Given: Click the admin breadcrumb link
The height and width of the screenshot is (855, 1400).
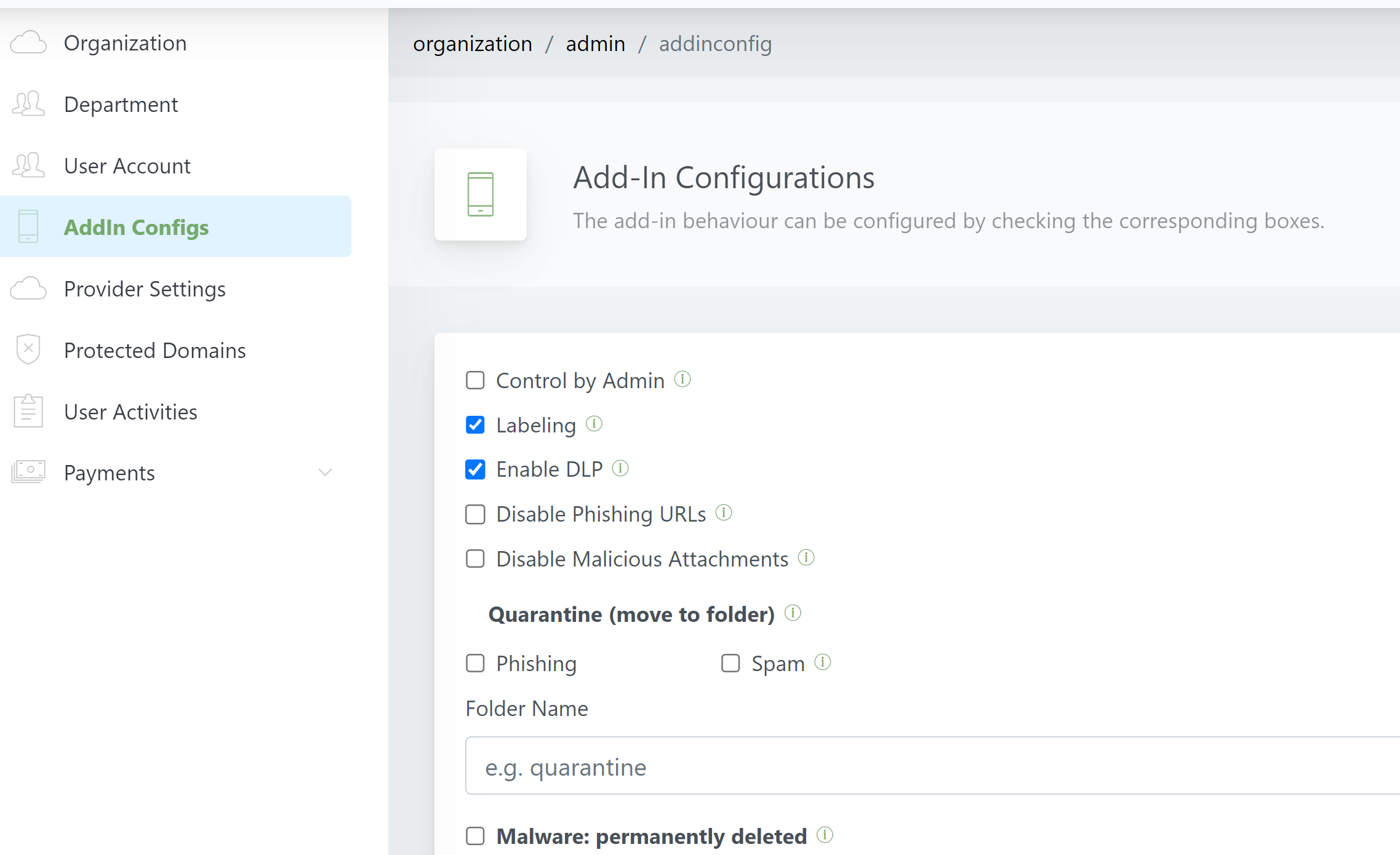Looking at the screenshot, I should tap(595, 44).
